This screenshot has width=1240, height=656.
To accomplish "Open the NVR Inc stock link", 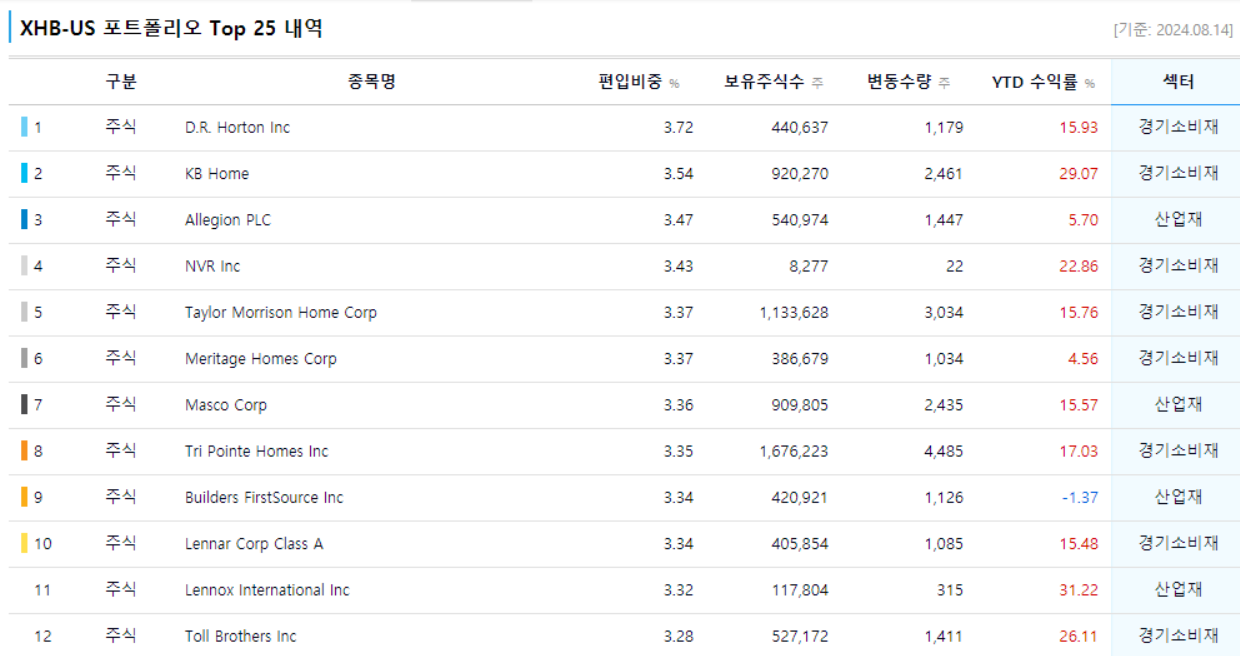I will coord(212,266).
